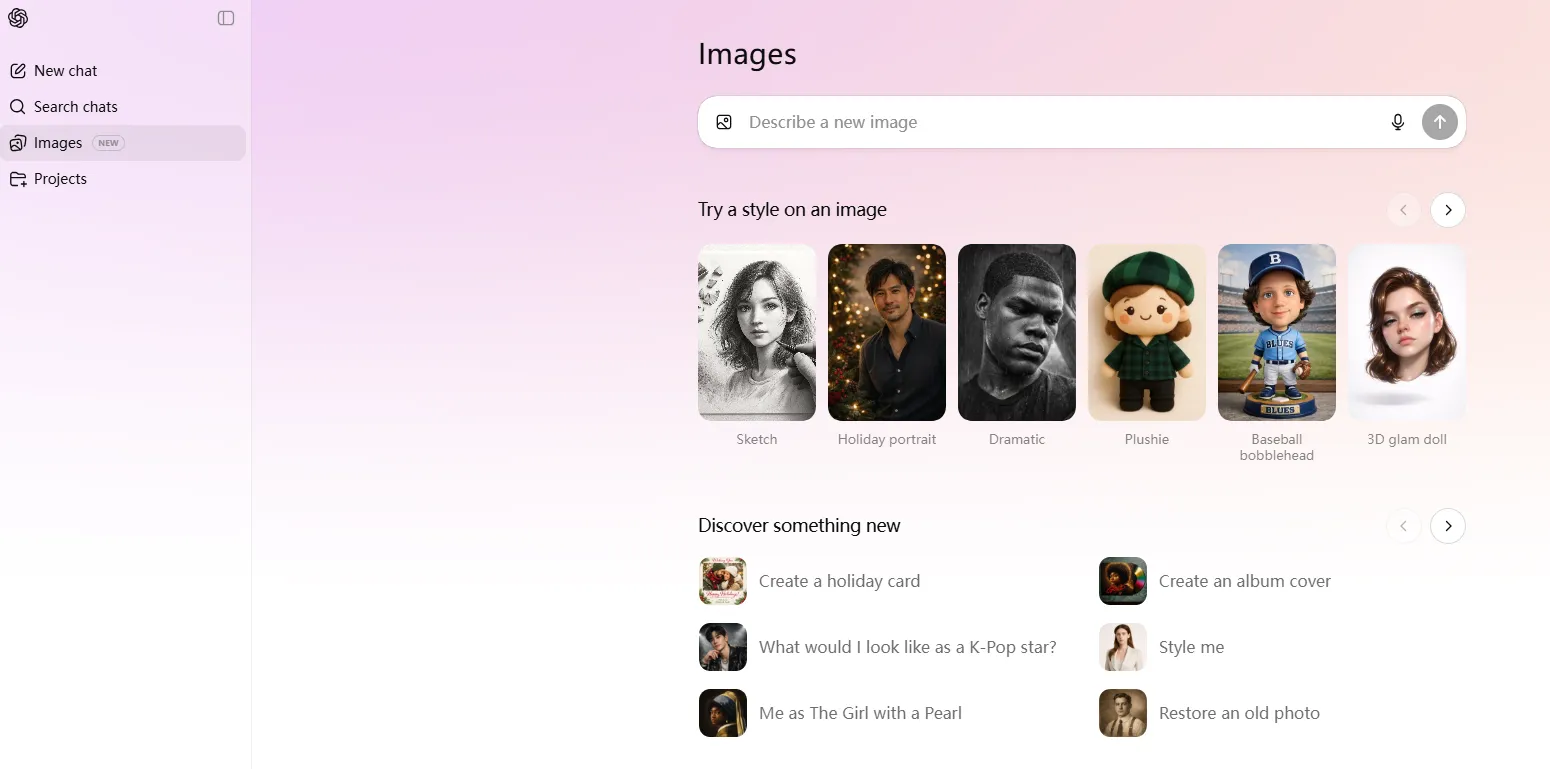Open the Create a holiday card suggestion
The image size is (1550, 769).
(839, 580)
